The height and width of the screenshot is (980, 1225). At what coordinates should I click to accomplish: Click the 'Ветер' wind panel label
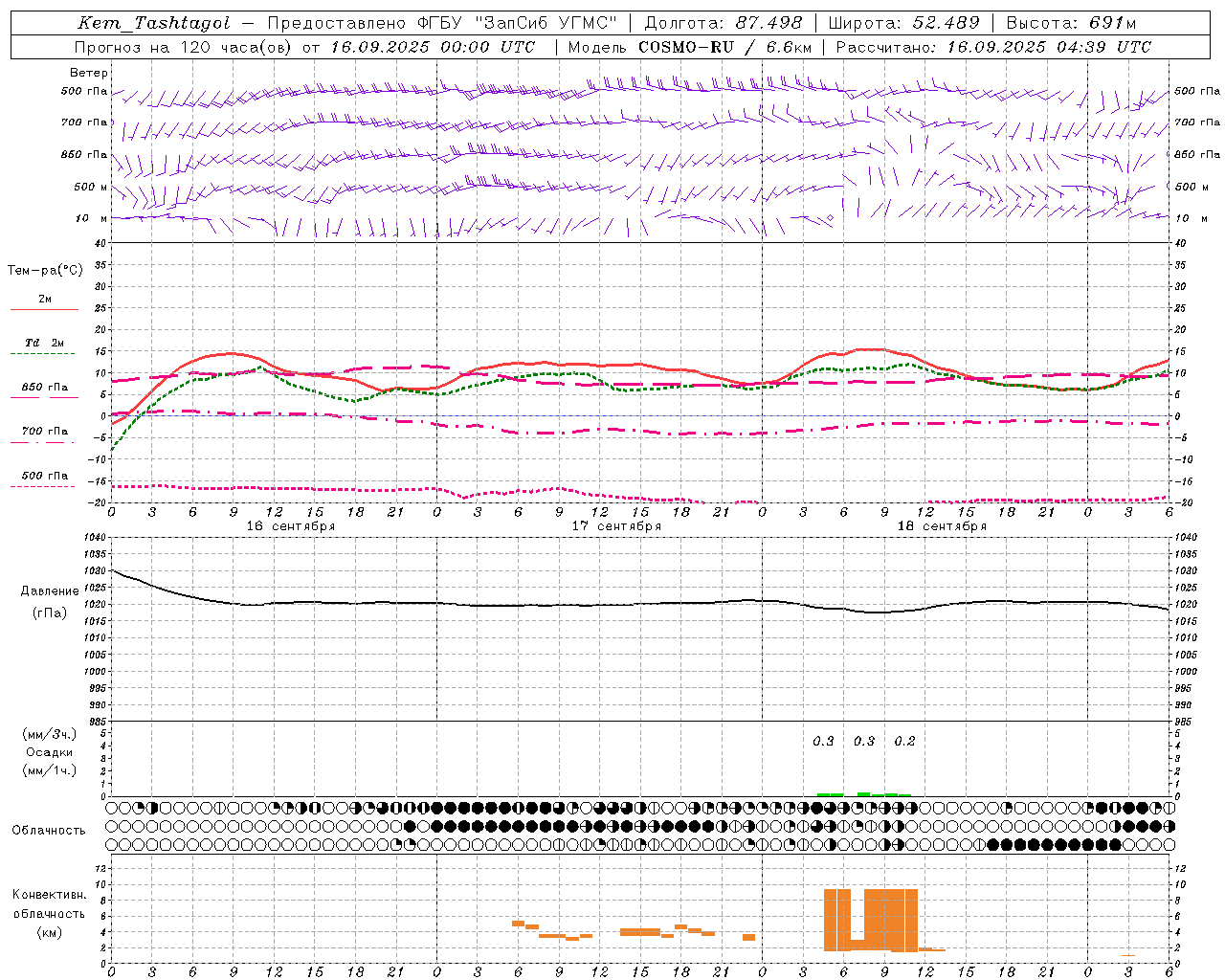[x=89, y=73]
